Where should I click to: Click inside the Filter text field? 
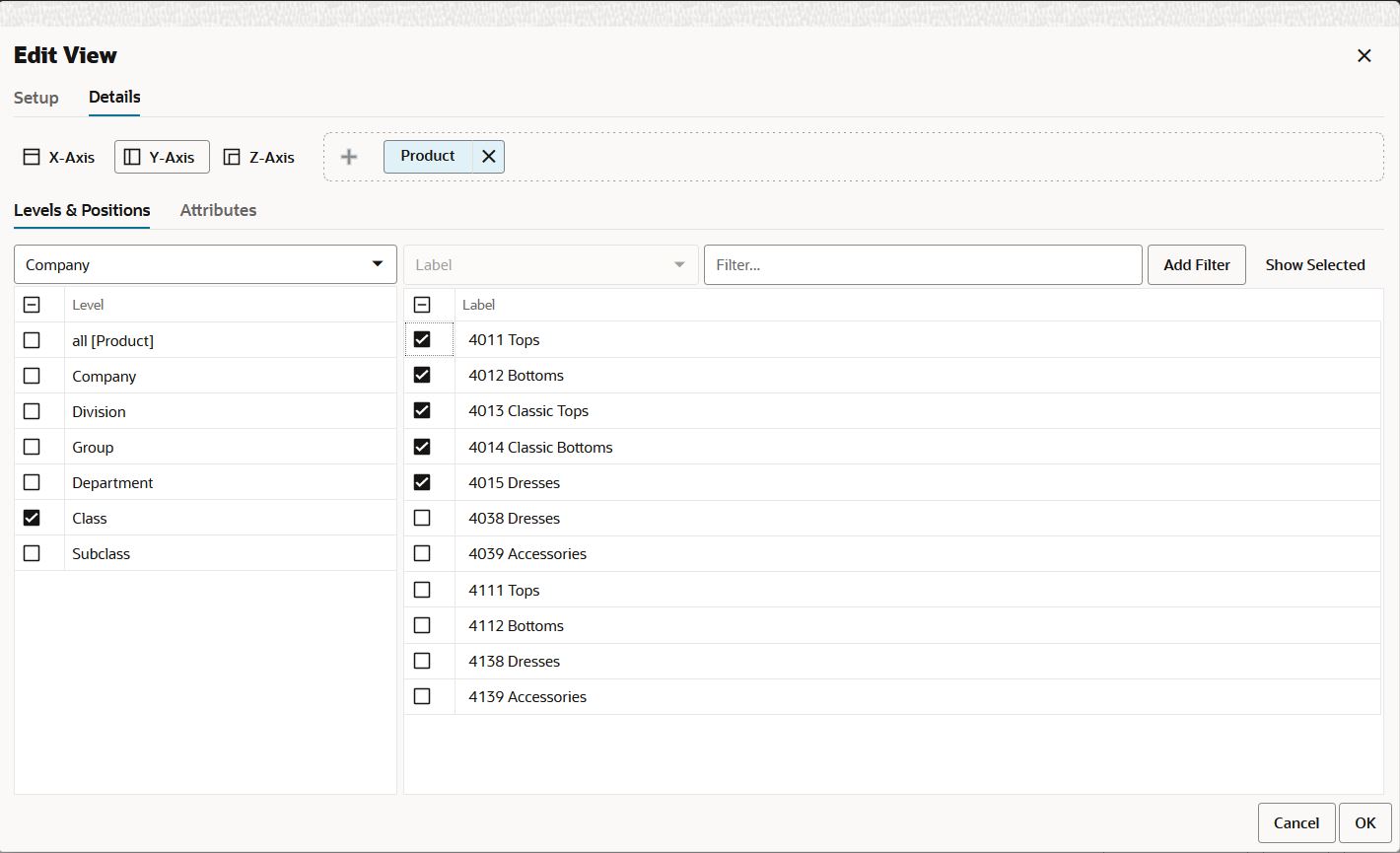click(x=922, y=264)
